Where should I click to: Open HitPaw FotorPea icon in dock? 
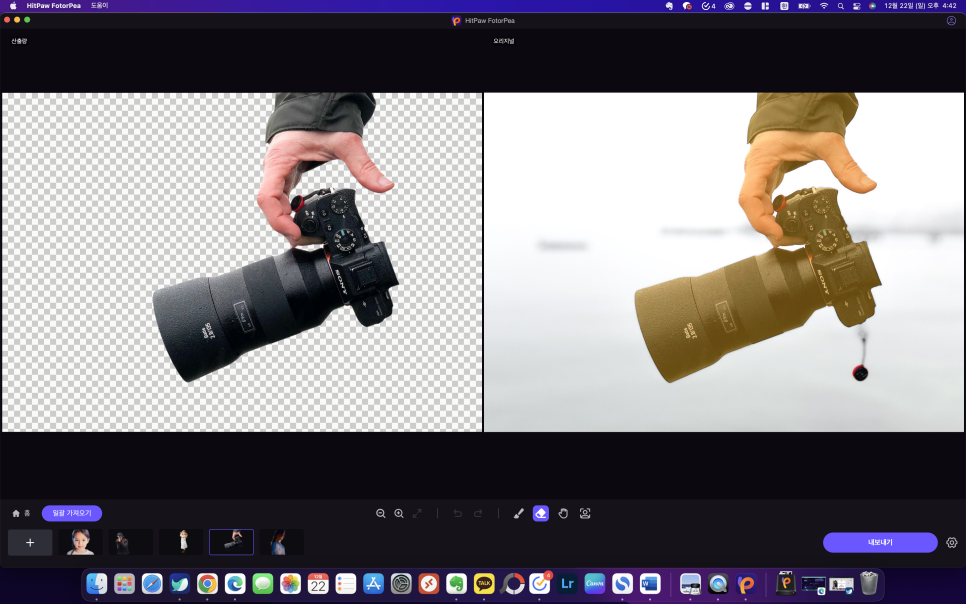[746, 583]
